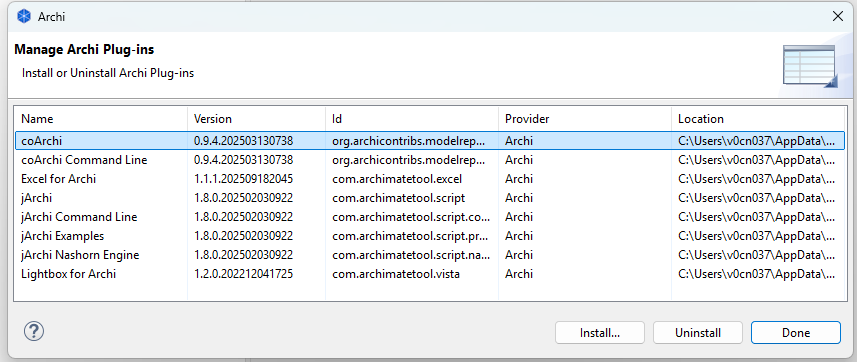857x362 pixels.
Task: Click the com.archimatetool.vista id cell
Action: coord(396,273)
